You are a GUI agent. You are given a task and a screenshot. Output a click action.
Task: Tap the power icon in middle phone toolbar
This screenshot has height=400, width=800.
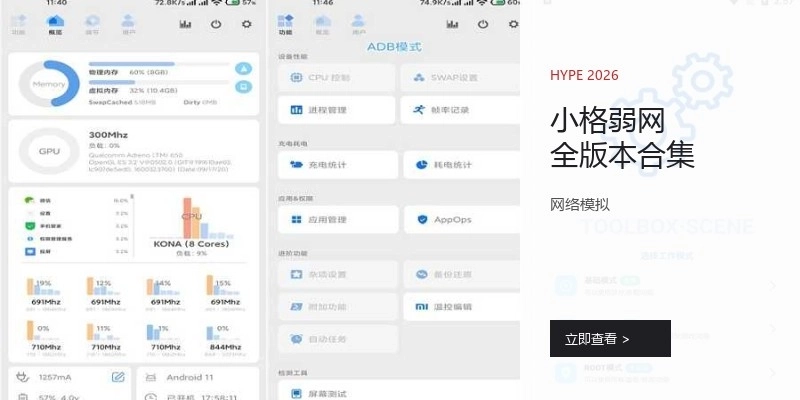[483, 23]
